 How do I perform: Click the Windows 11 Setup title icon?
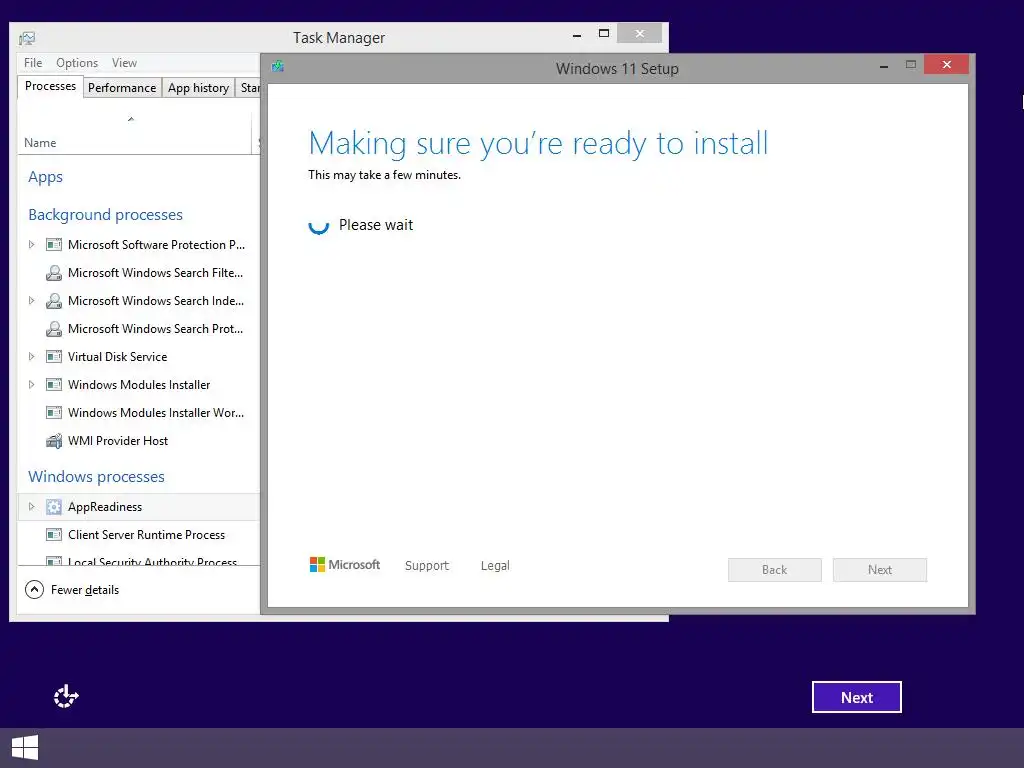[x=278, y=66]
